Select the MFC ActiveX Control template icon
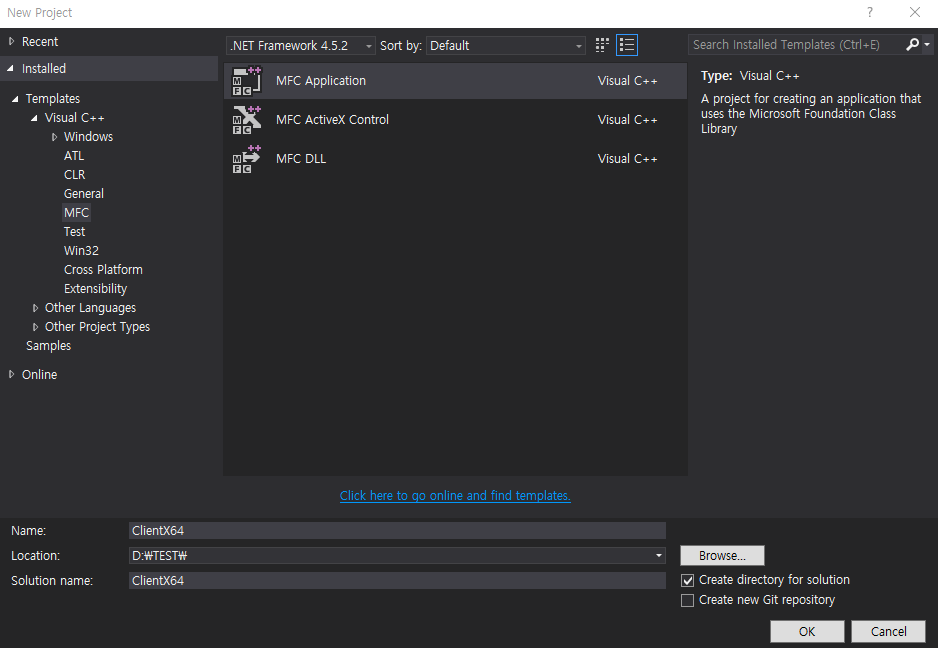Viewport: 938px width, 648px height. coord(246,120)
